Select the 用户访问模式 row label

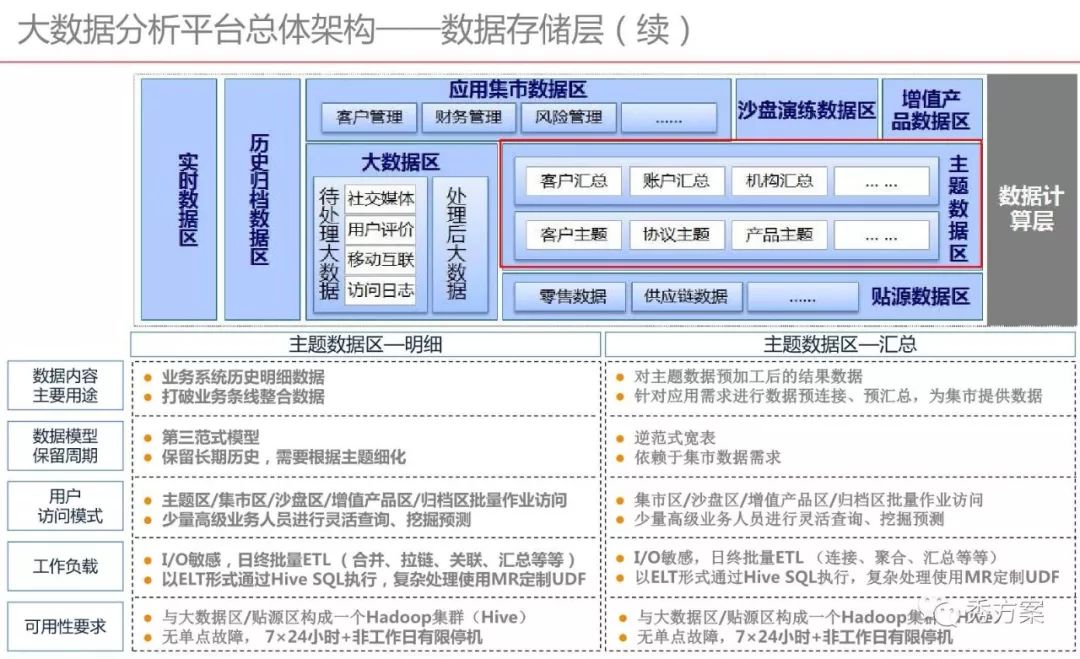(65, 506)
